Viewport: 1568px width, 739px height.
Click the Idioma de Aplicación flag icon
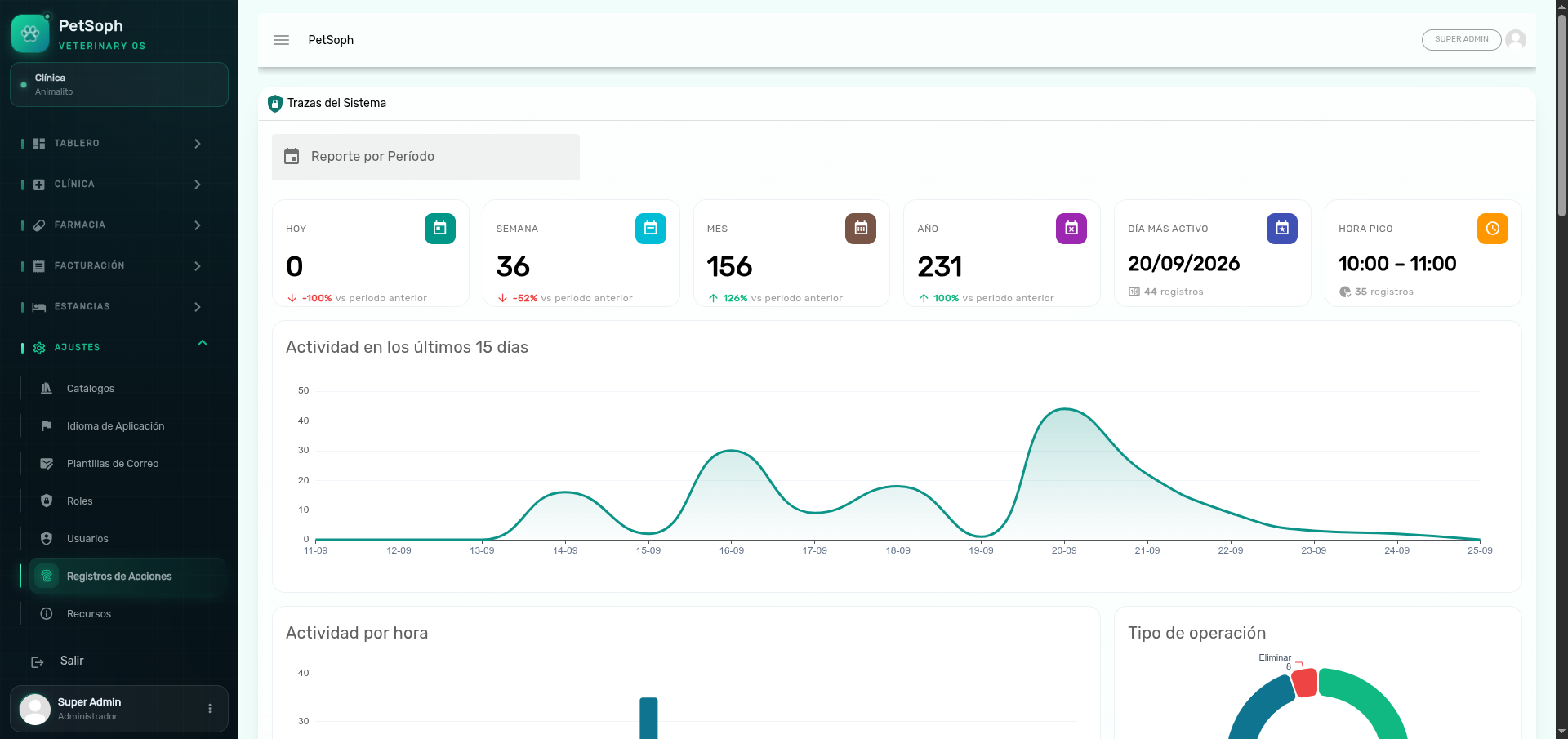point(47,425)
